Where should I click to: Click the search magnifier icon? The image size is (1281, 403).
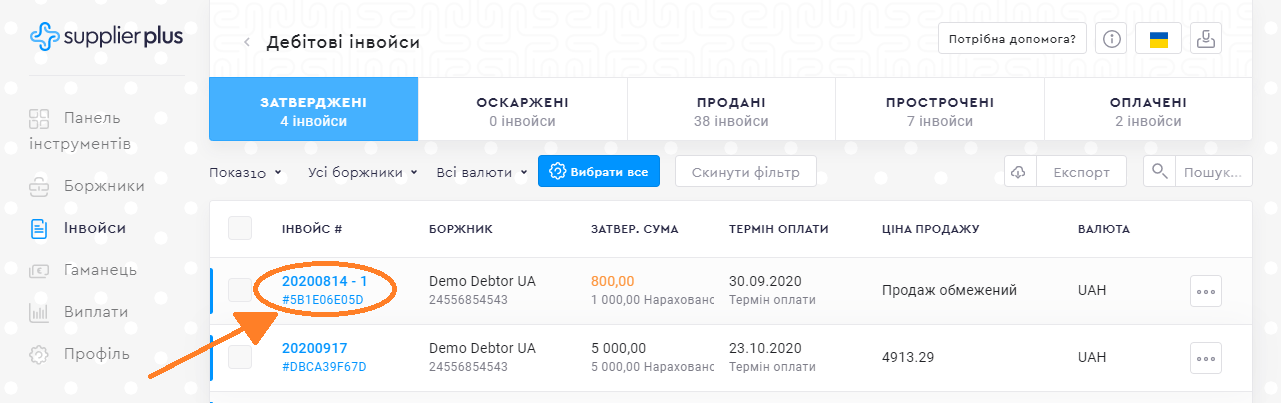[x=1160, y=172]
